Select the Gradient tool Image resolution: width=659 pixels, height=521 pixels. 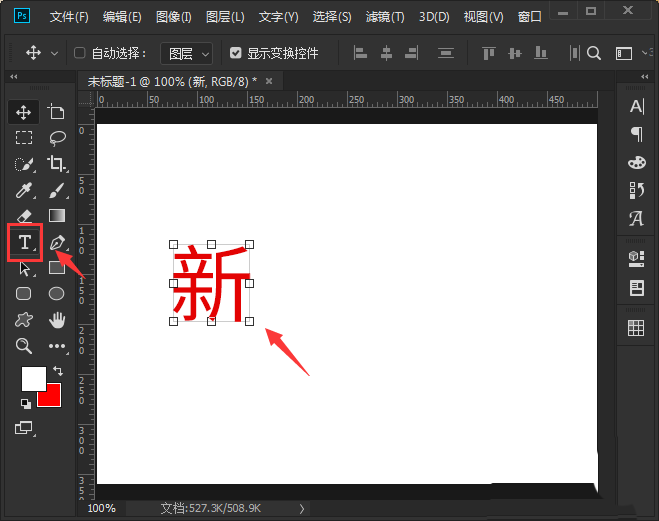point(56,216)
